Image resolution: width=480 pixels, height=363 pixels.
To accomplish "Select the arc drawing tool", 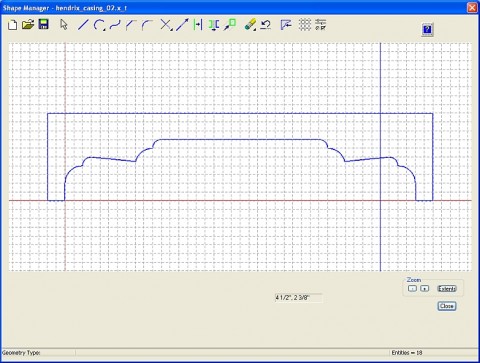I will pos(99,25).
